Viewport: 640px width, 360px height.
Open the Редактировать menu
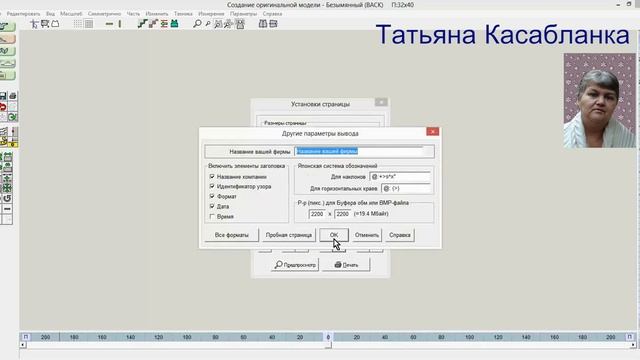(23, 14)
